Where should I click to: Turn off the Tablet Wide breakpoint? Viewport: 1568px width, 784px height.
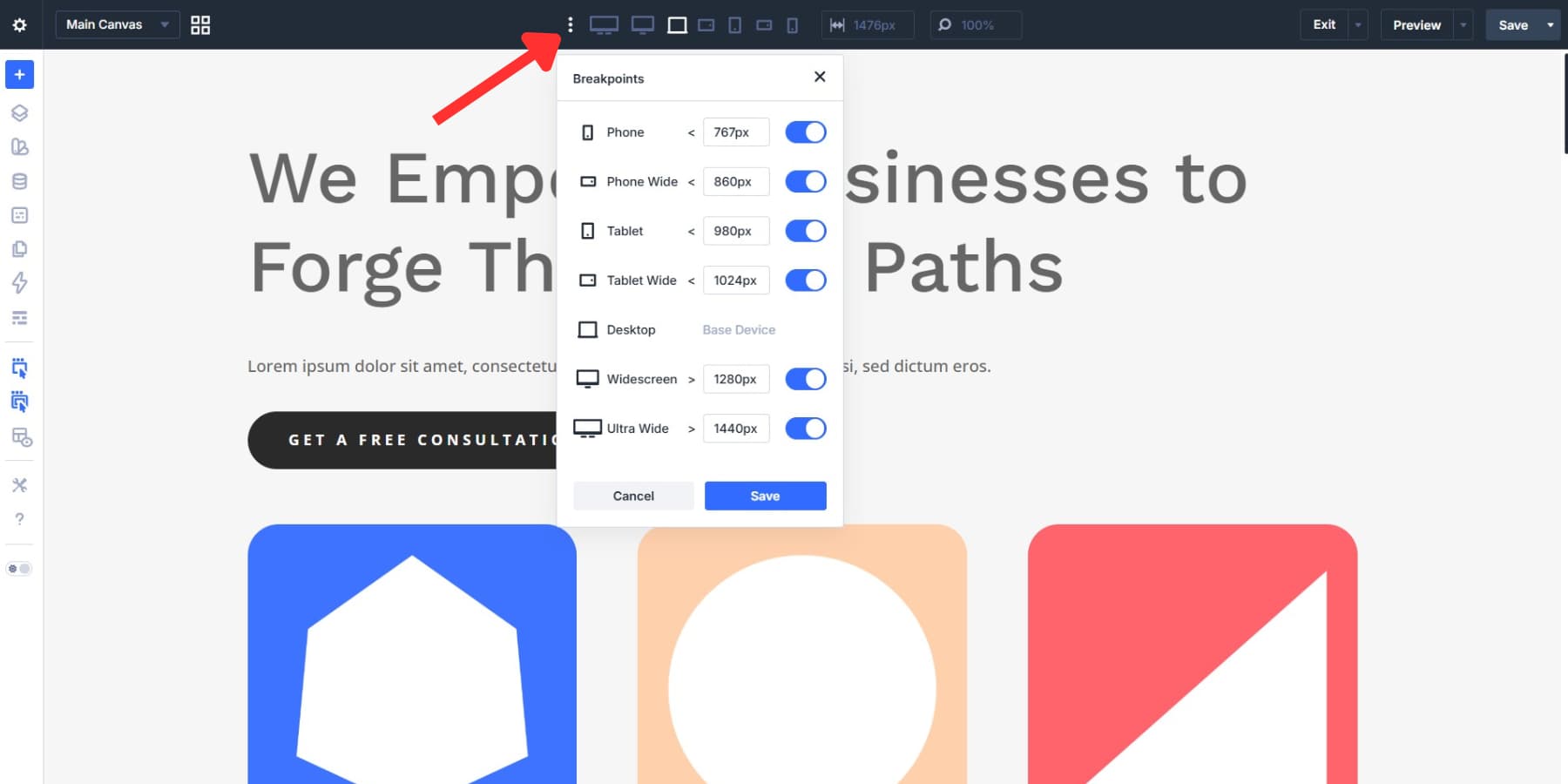(805, 280)
